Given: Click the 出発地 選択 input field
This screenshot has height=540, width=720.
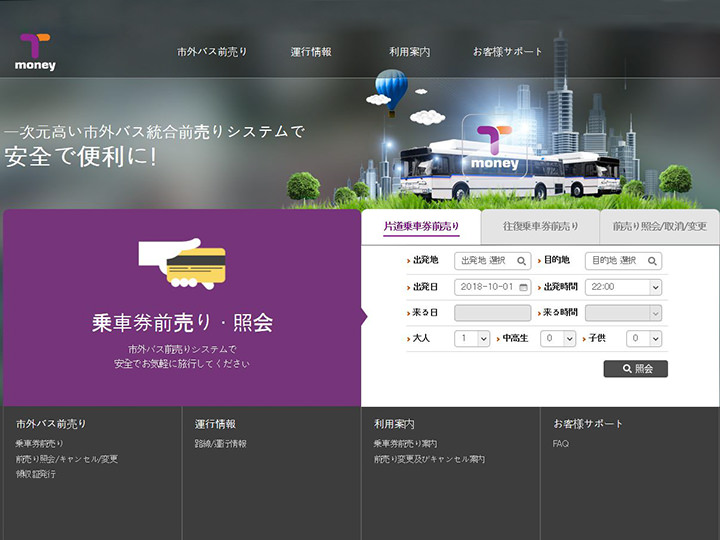Looking at the screenshot, I should pos(492,261).
